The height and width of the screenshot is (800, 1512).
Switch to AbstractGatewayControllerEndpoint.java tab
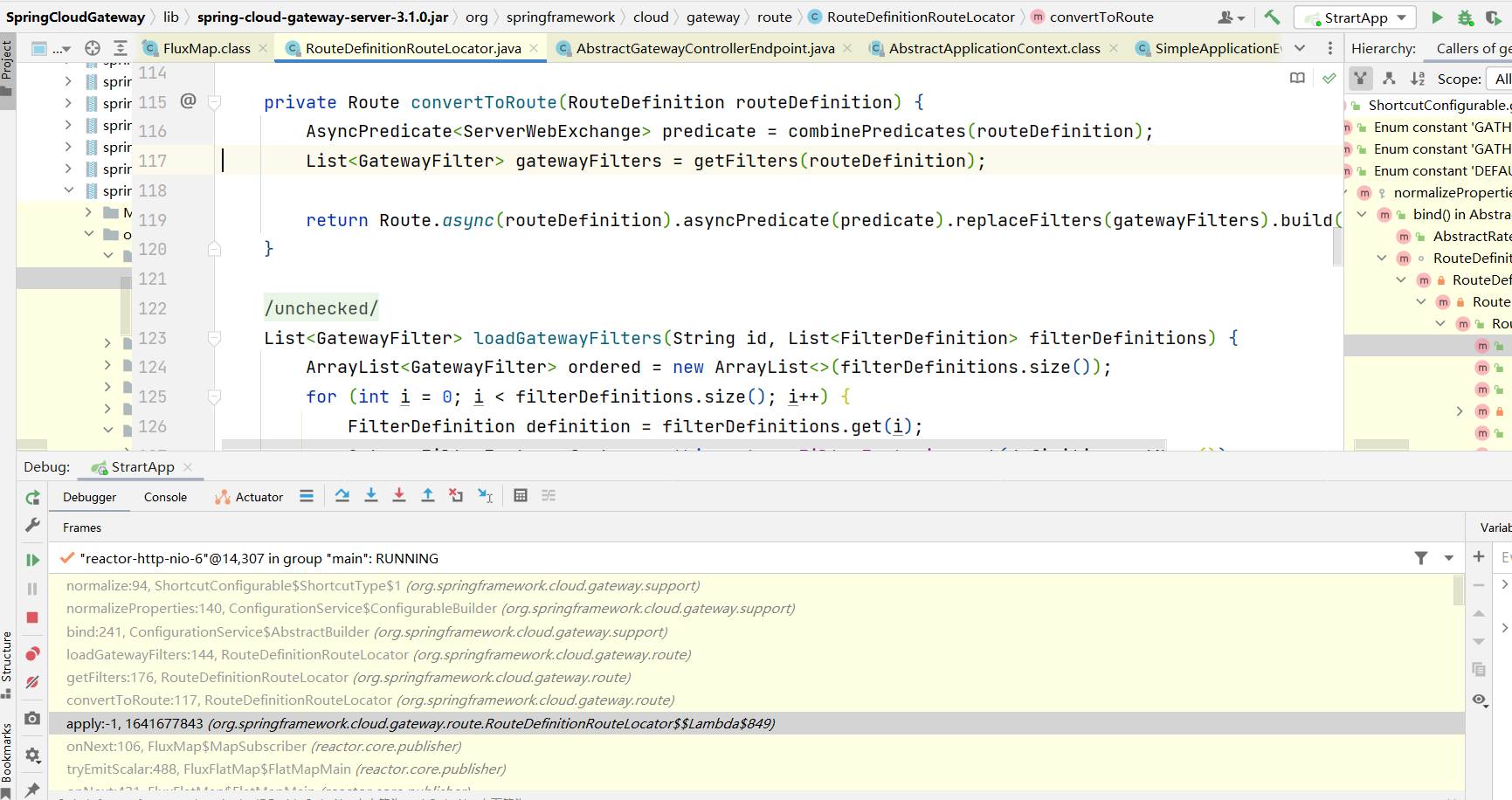705,48
